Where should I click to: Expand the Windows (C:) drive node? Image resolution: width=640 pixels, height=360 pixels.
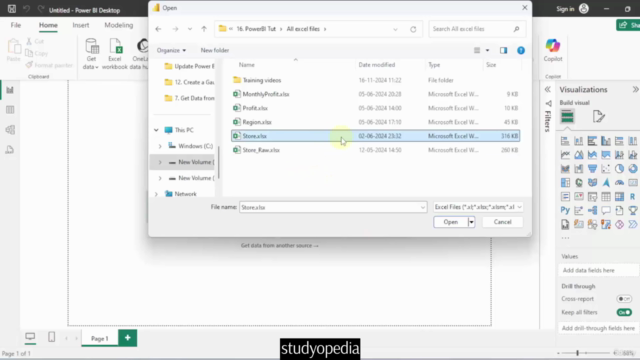point(160,146)
